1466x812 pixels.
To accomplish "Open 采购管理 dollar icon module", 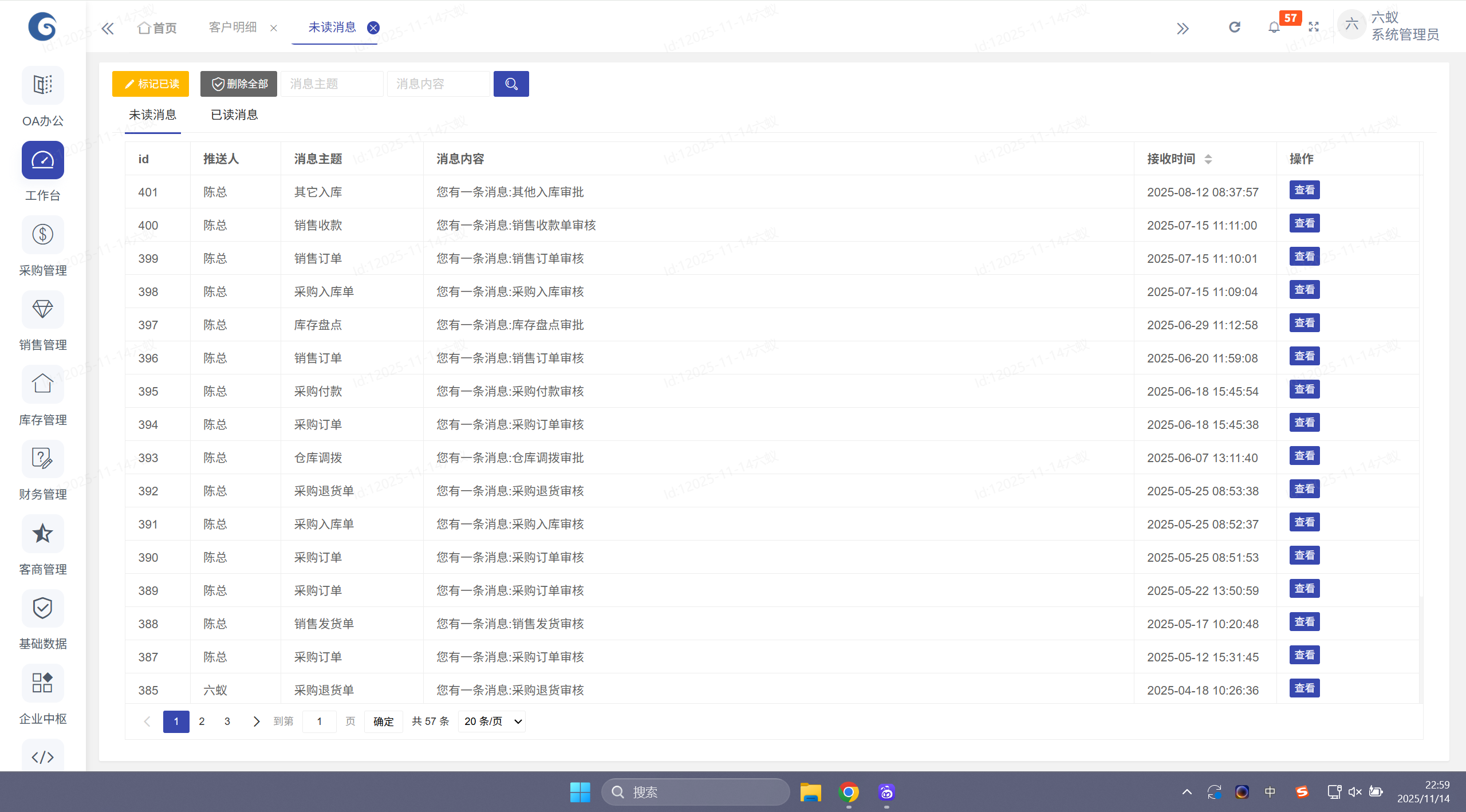I will point(43,235).
